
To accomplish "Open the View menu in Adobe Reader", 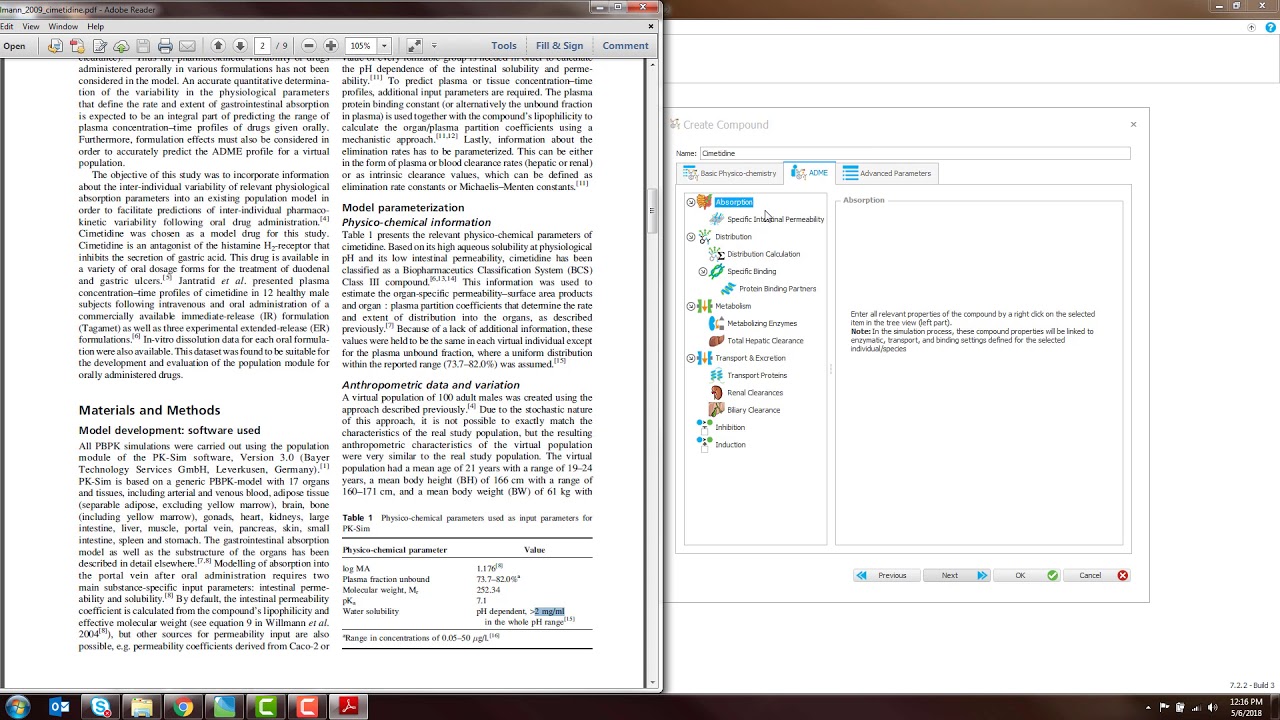I will point(31,26).
